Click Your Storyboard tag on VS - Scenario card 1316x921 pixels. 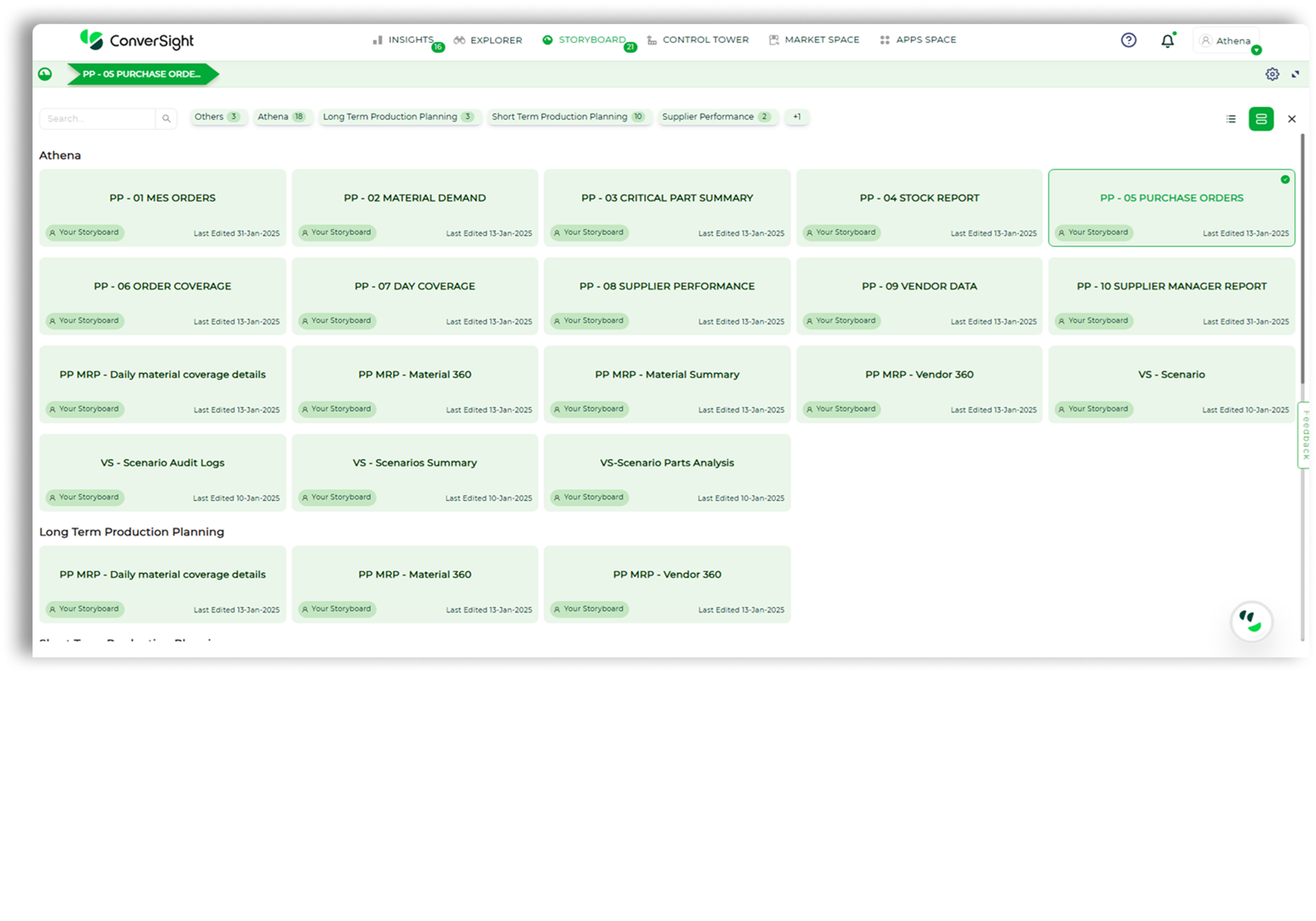[1093, 409]
